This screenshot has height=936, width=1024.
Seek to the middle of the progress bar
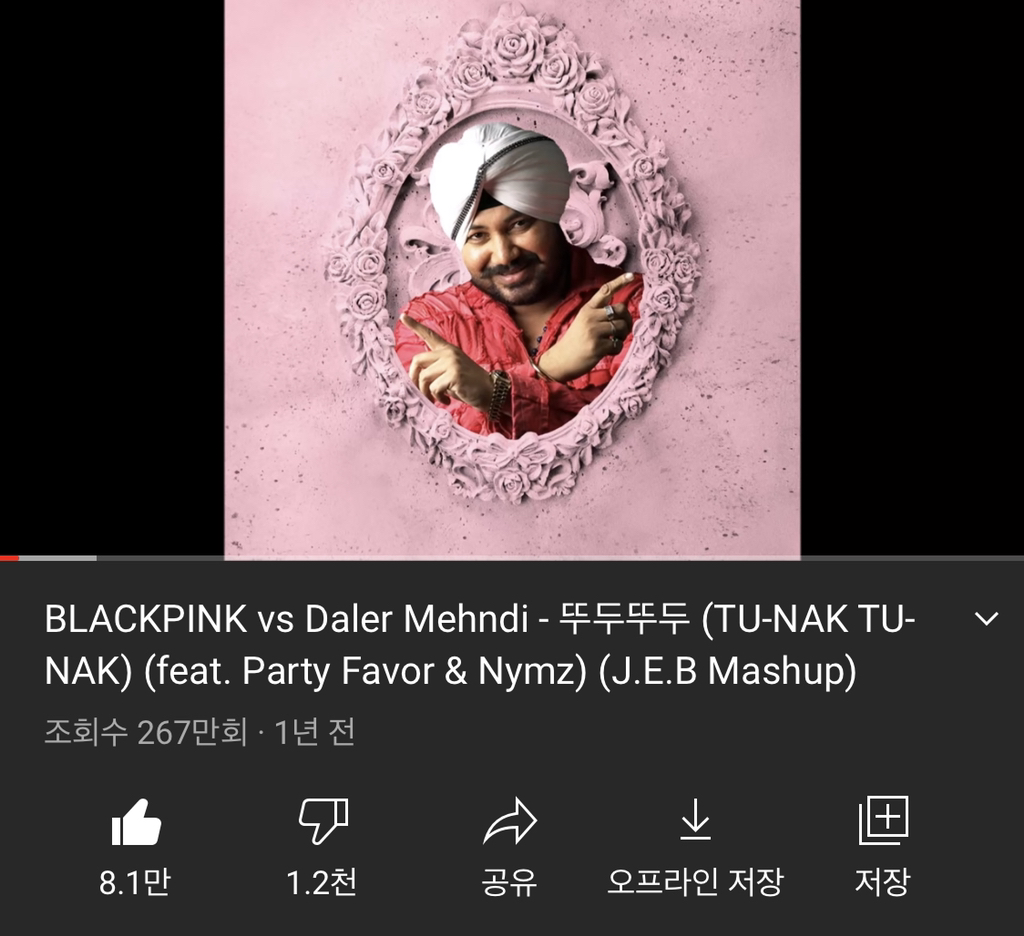512,558
